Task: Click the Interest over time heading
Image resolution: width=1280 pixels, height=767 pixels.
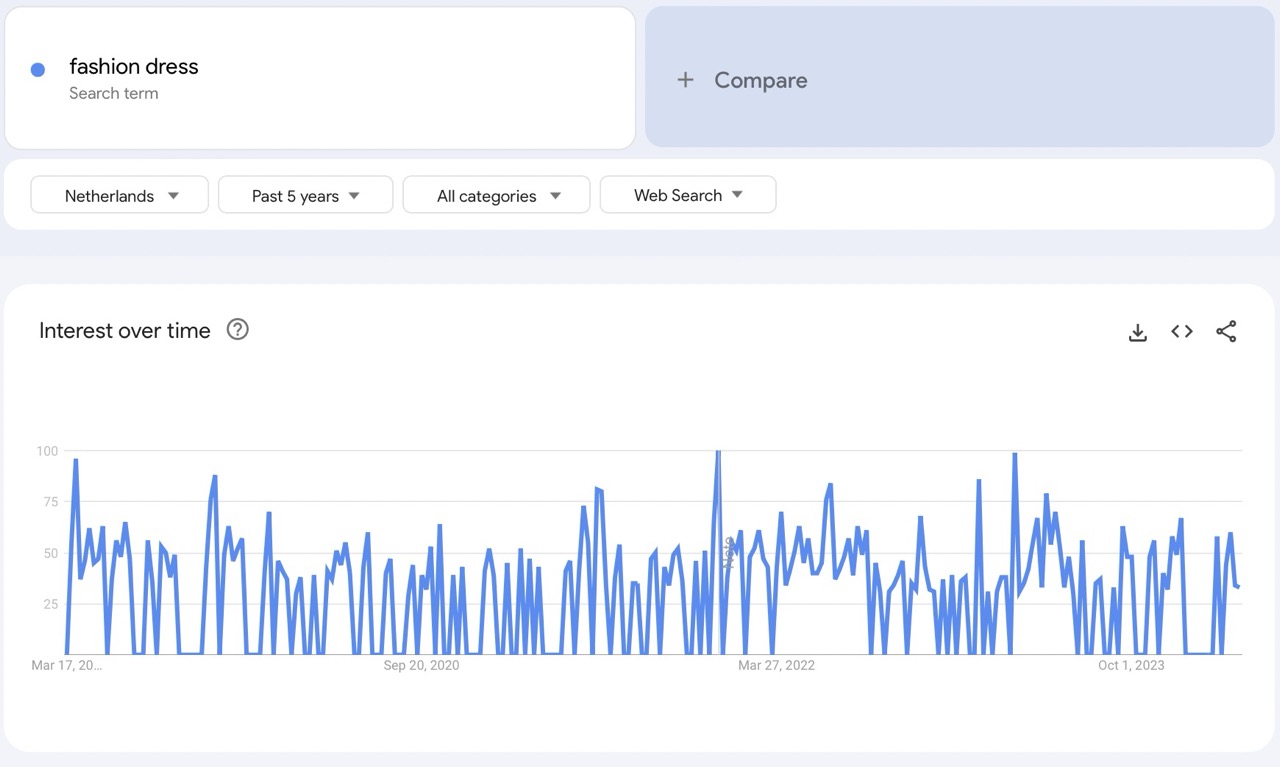Action: pyautogui.click(x=125, y=330)
